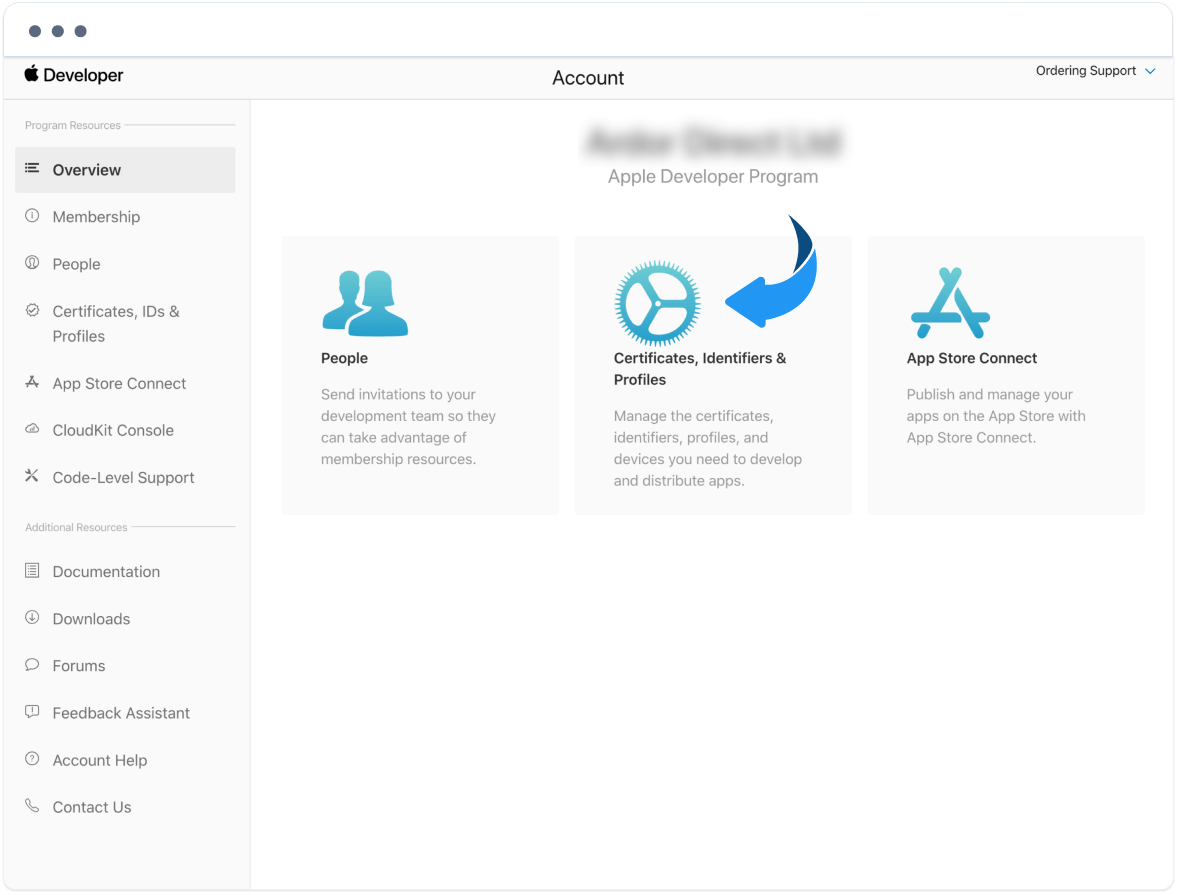
Task: Click the Documentation page icon
Action: pyautogui.click(x=32, y=571)
